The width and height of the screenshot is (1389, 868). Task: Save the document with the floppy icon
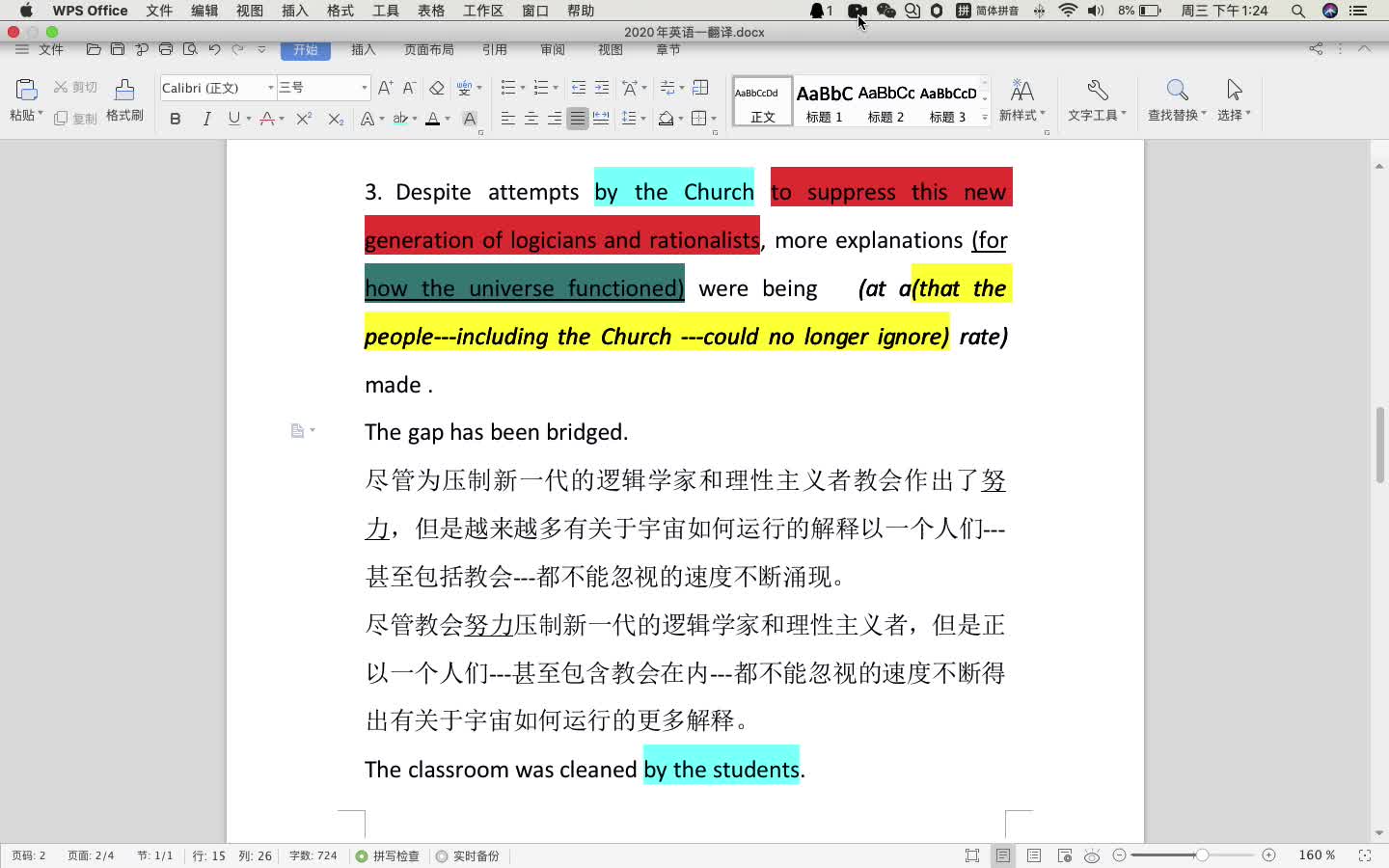[x=118, y=49]
